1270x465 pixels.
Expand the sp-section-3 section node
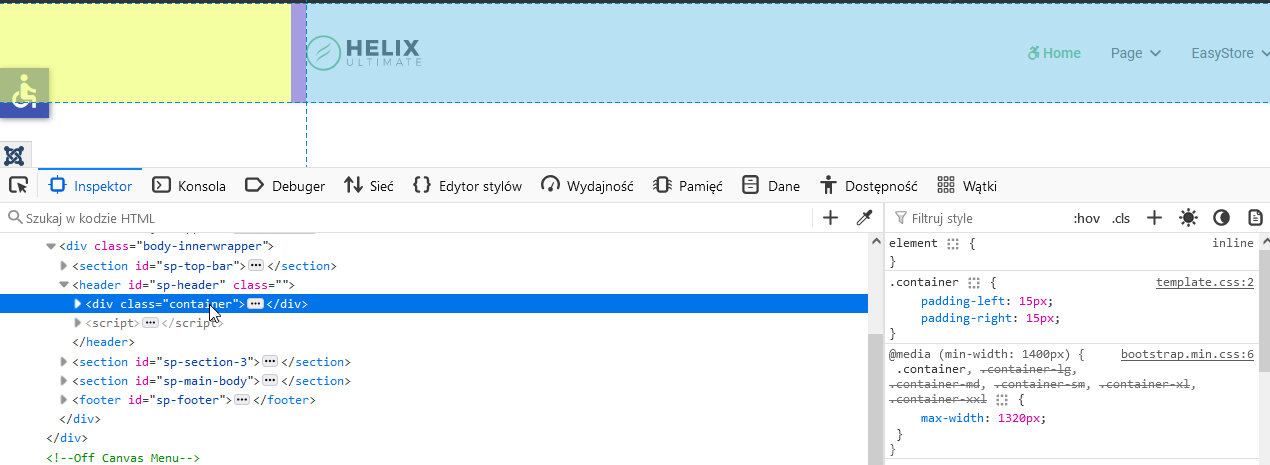point(64,362)
